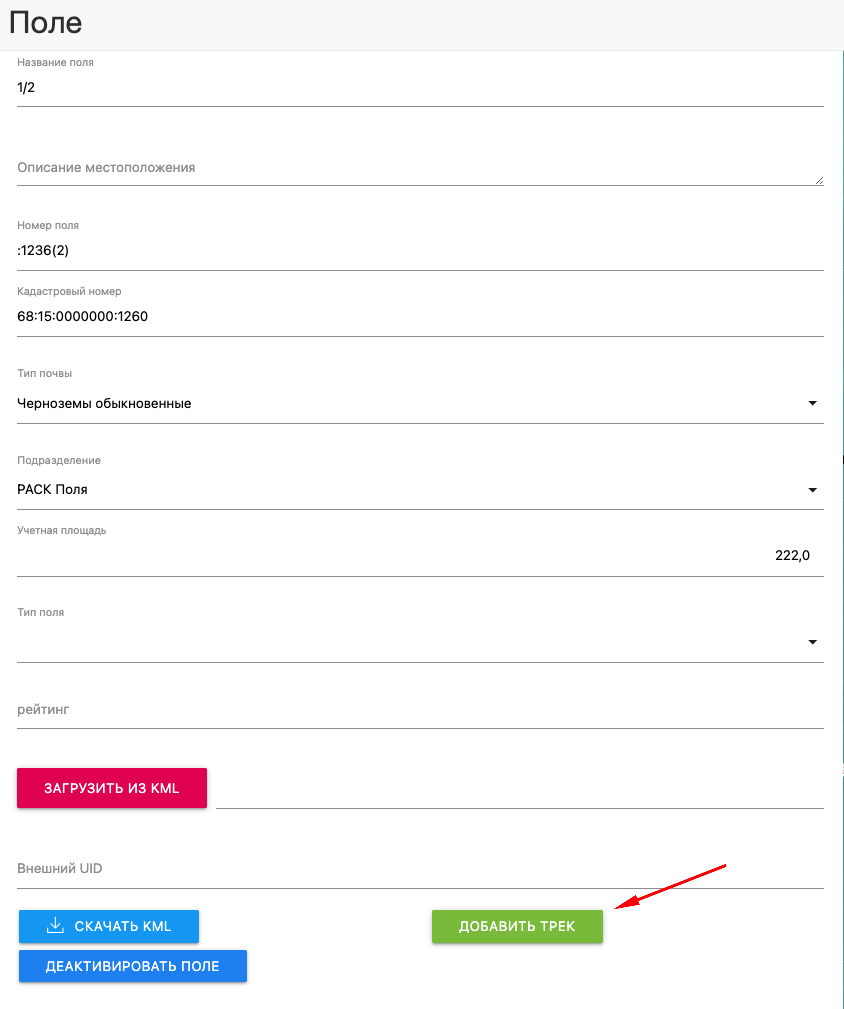Edit the Кадастровый номер field
This screenshot has height=1009, width=844.
click(x=420, y=317)
